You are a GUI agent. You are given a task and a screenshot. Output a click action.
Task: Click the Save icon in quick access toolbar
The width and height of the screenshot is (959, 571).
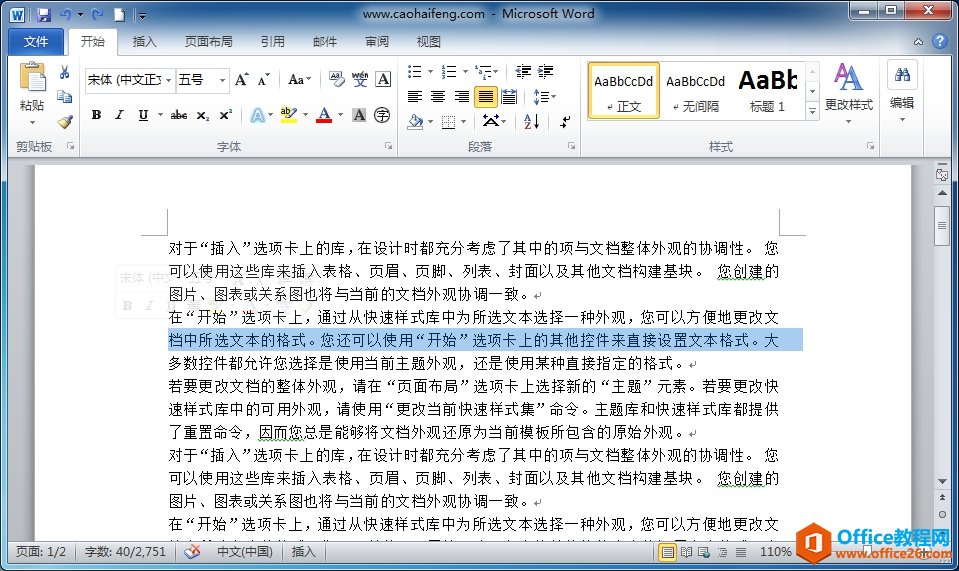pyautogui.click(x=43, y=15)
